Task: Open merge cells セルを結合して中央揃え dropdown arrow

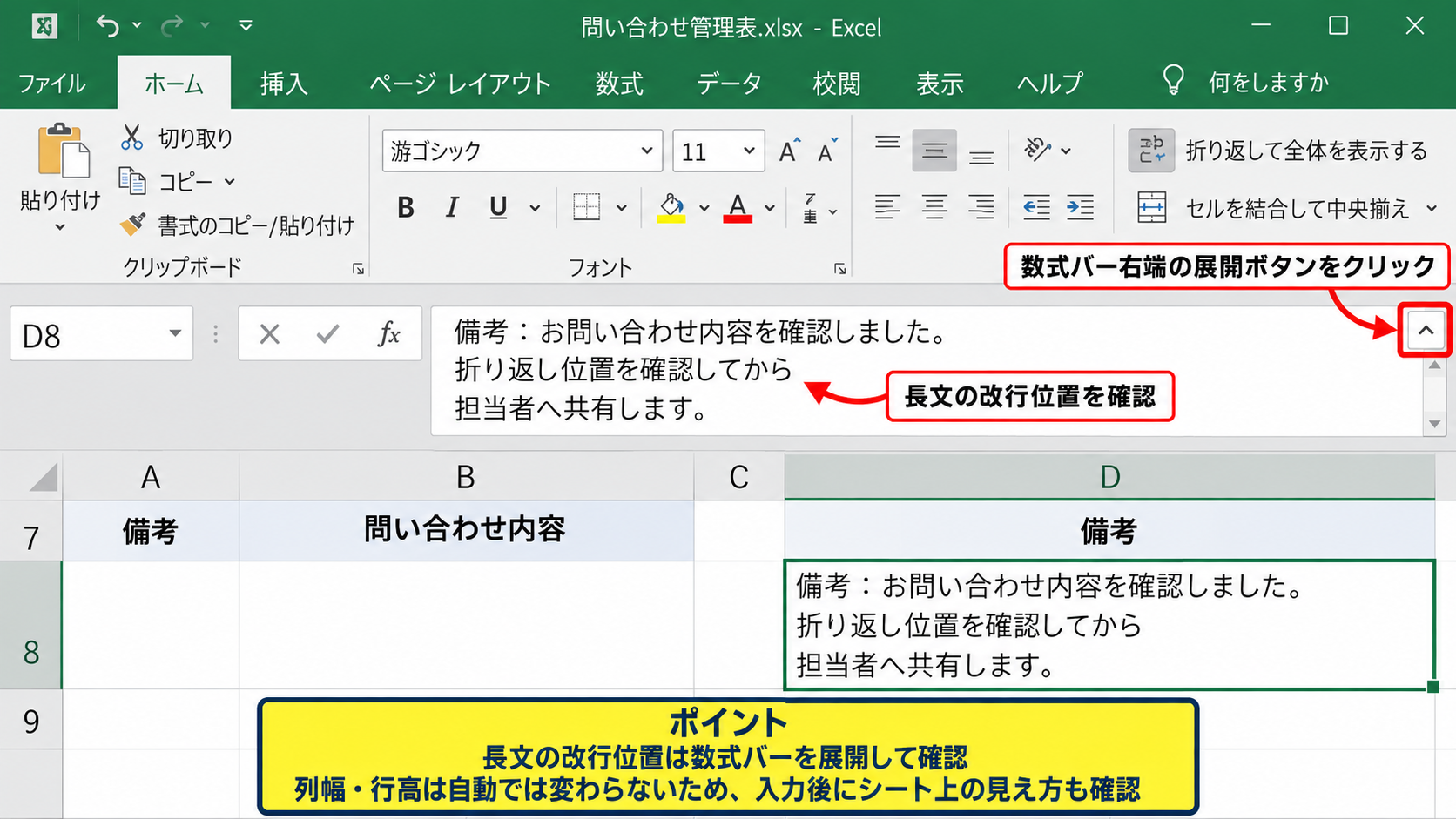Action: pos(1432,208)
